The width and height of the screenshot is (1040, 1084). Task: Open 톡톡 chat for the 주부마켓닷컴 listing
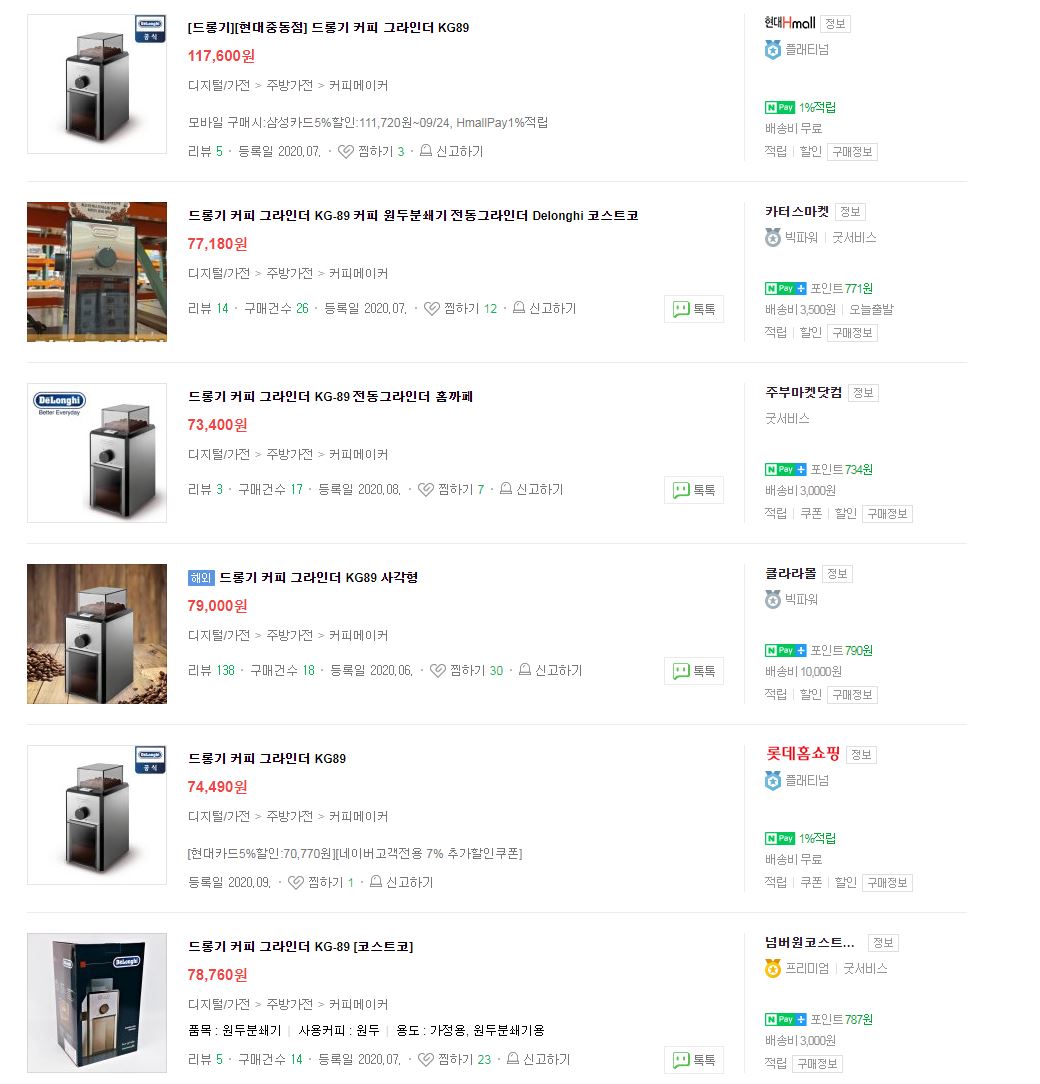(x=694, y=490)
